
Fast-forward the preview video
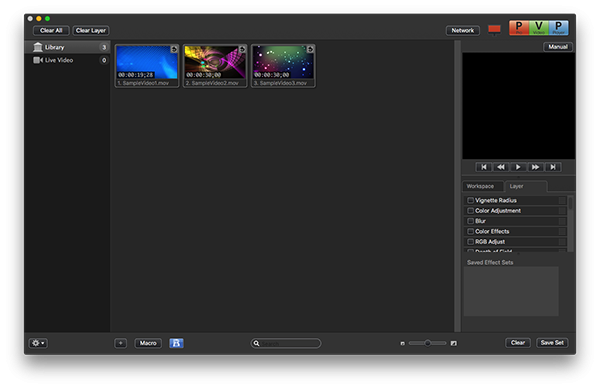(535, 167)
